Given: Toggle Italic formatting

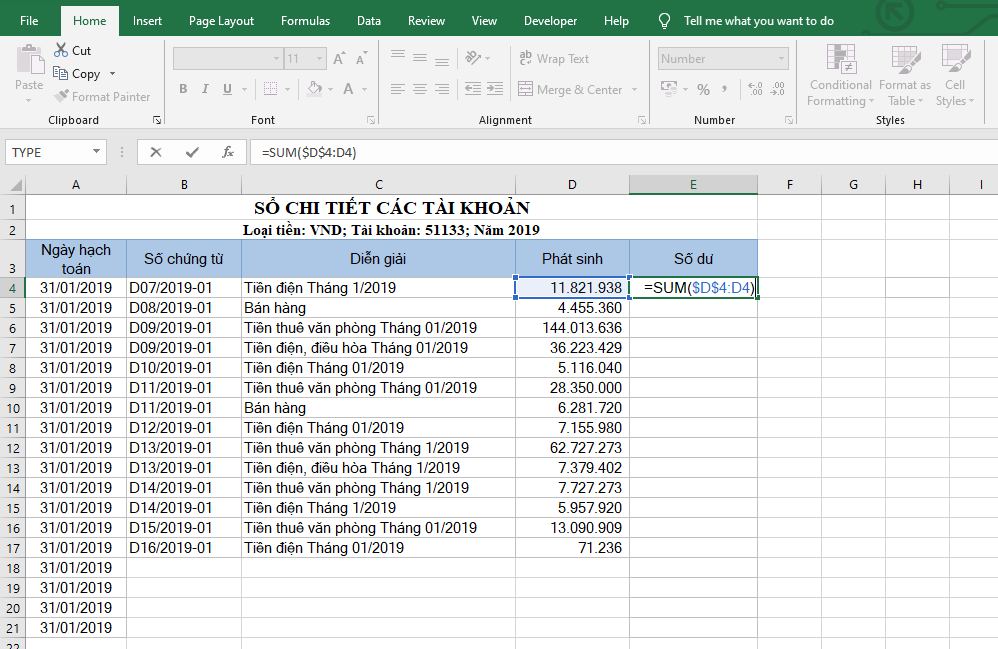Looking at the screenshot, I should point(206,90).
